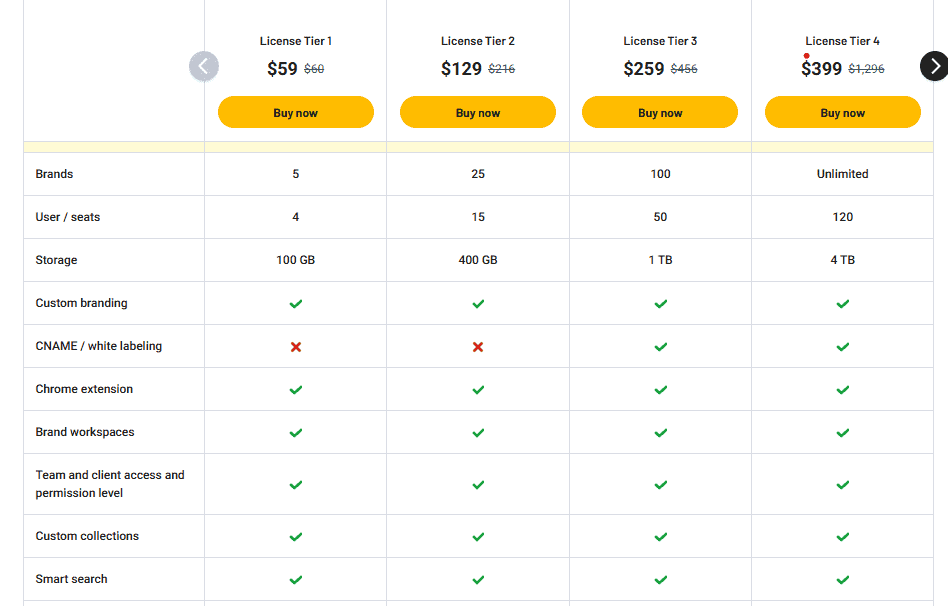Screen dimensions: 948x606
Task: Click Buy now for License Tier 4
Action: coord(842,112)
